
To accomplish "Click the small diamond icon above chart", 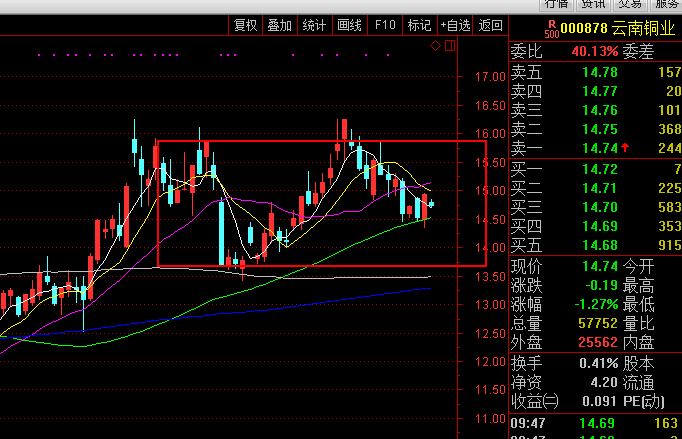I will click(x=436, y=46).
